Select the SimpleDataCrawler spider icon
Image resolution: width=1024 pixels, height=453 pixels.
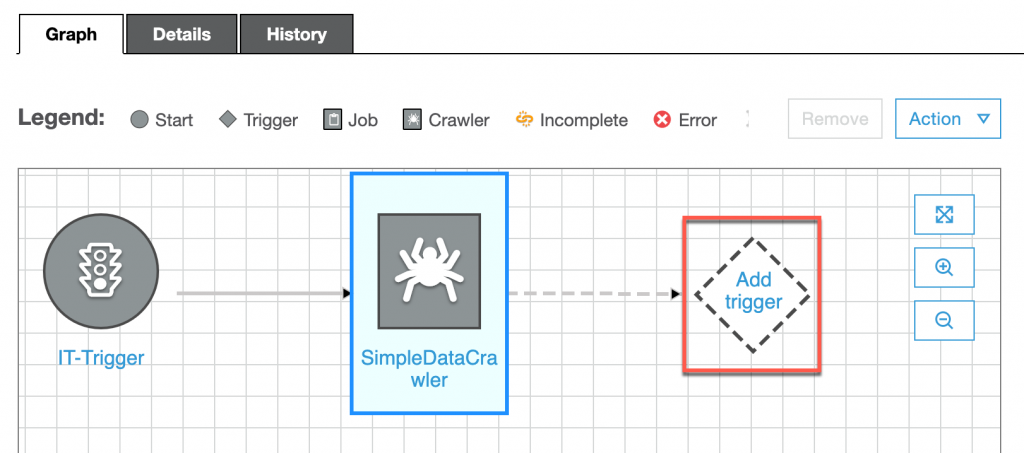pyautogui.click(x=429, y=270)
